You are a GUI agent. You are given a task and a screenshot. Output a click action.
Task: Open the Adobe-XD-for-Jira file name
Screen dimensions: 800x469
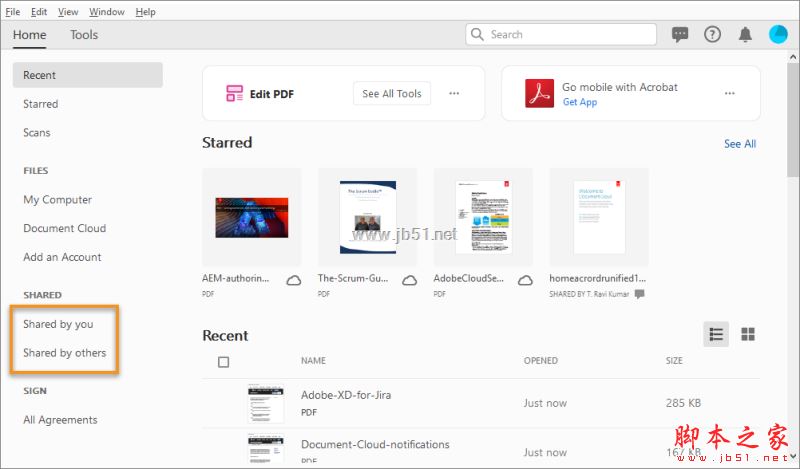point(346,395)
